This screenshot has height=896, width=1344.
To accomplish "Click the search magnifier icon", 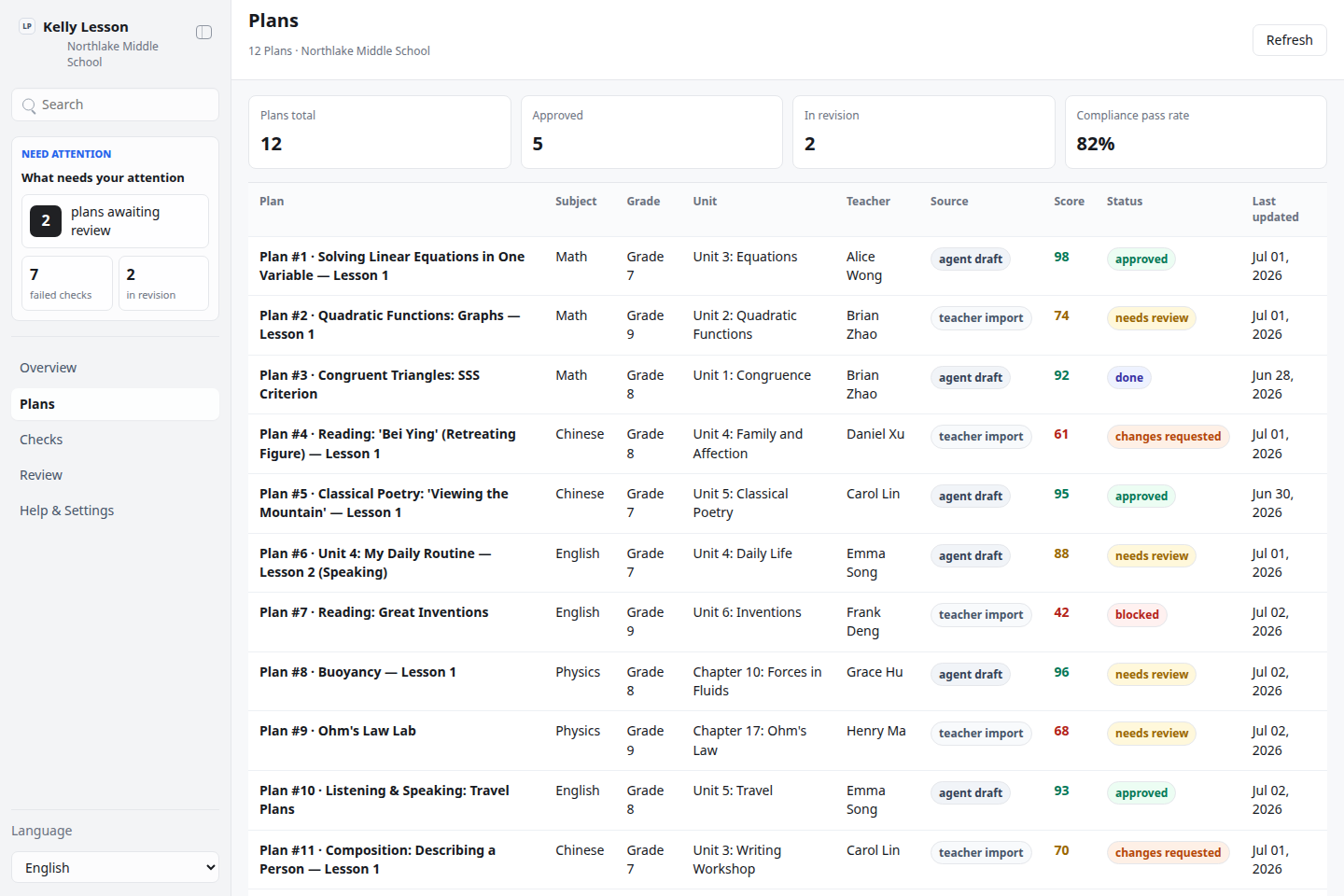I will pos(29,105).
